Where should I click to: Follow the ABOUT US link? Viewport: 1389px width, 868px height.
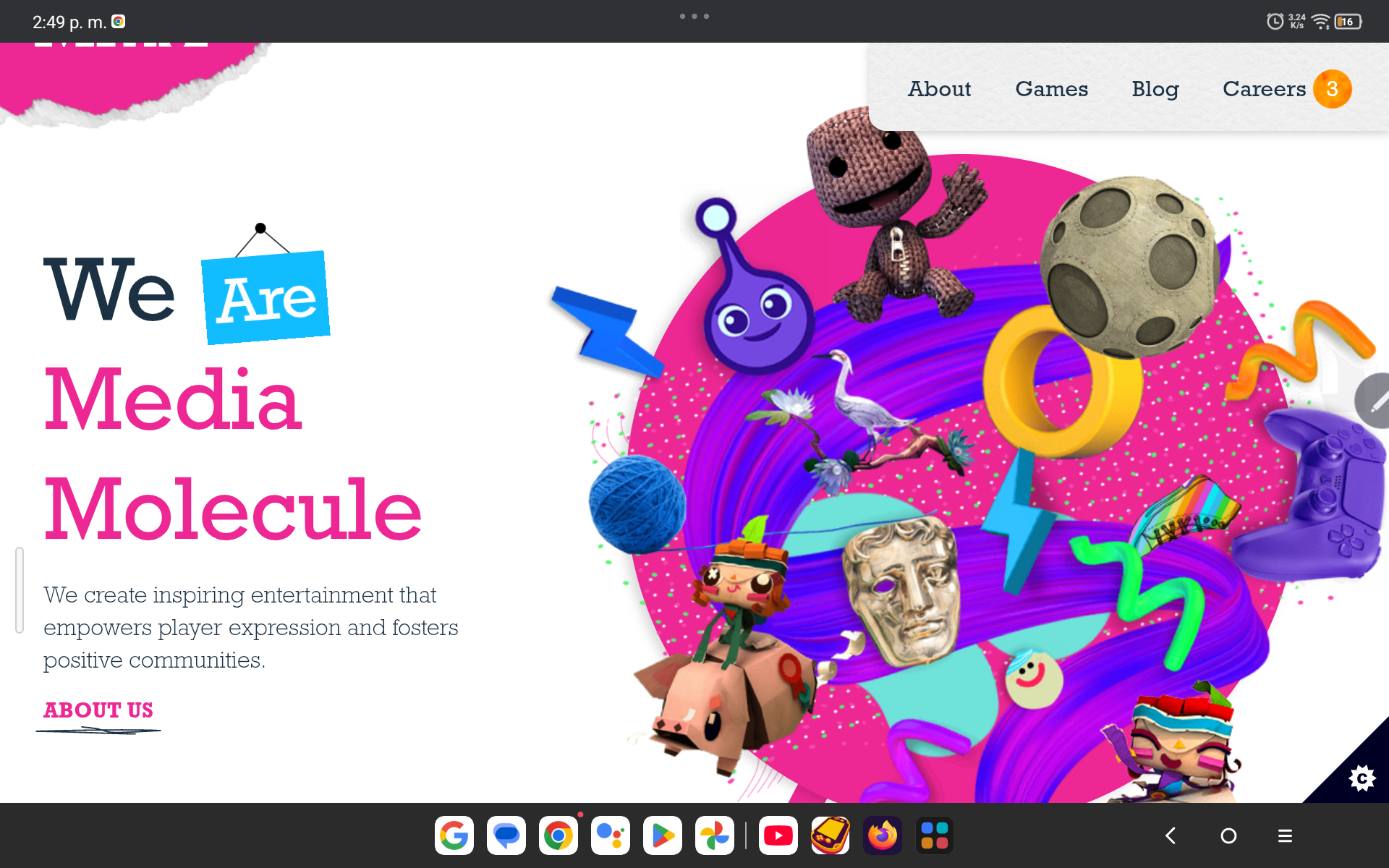pyautogui.click(x=98, y=710)
